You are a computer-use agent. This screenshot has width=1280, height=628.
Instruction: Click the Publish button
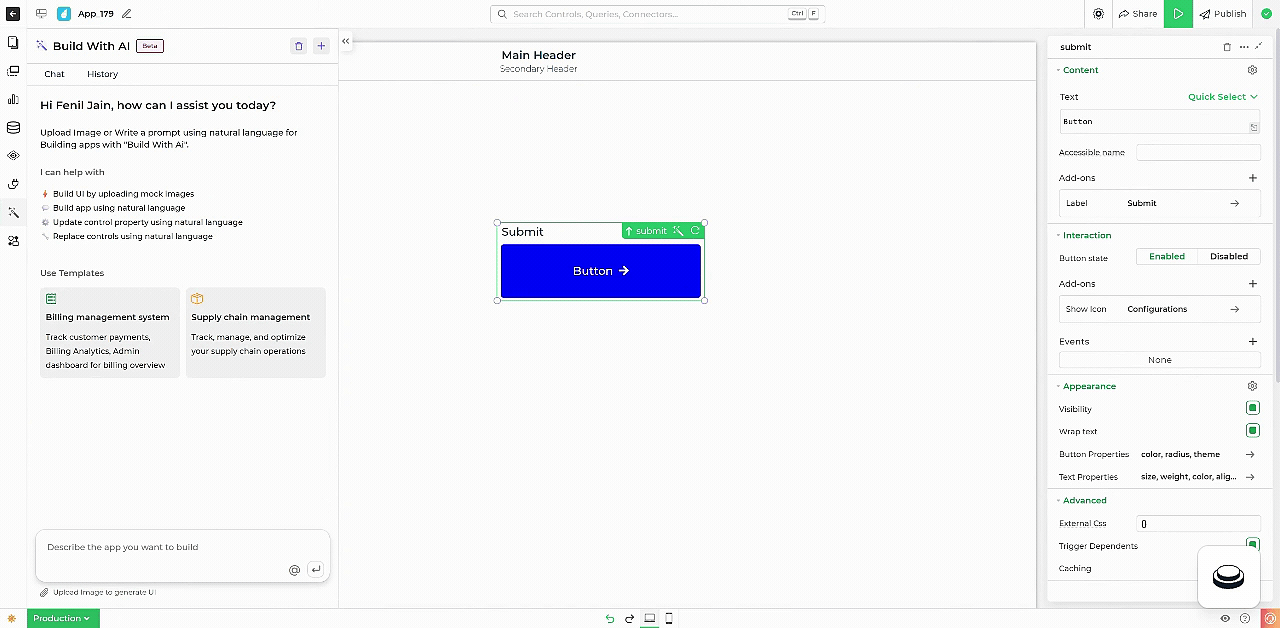pyautogui.click(x=1223, y=14)
